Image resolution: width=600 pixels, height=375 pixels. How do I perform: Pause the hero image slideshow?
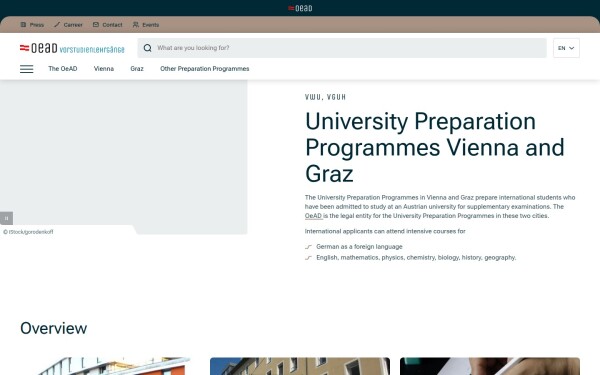(x=7, y=218)
